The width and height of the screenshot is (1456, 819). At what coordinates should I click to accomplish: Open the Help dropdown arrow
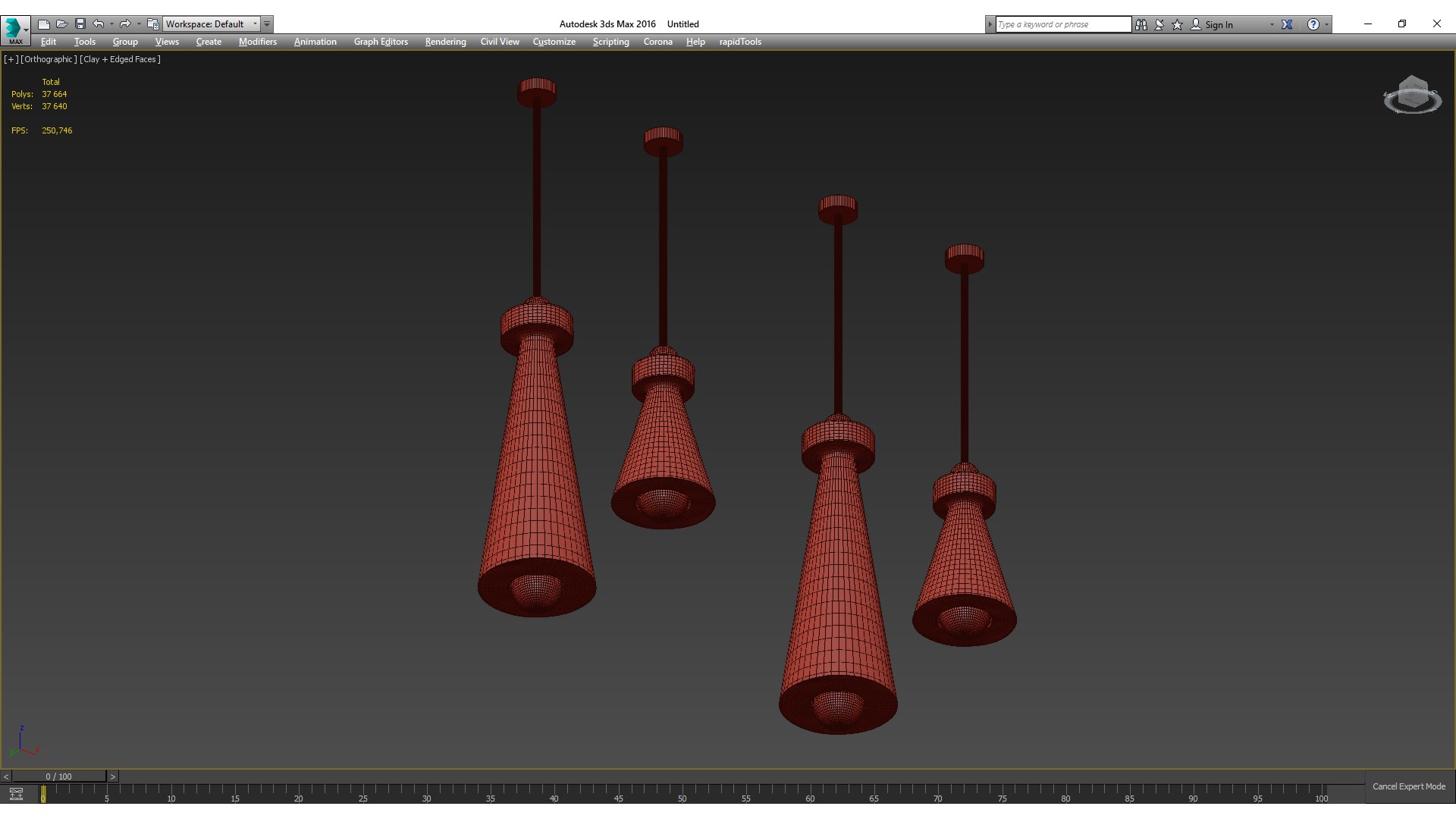(x=1326, y=24)
